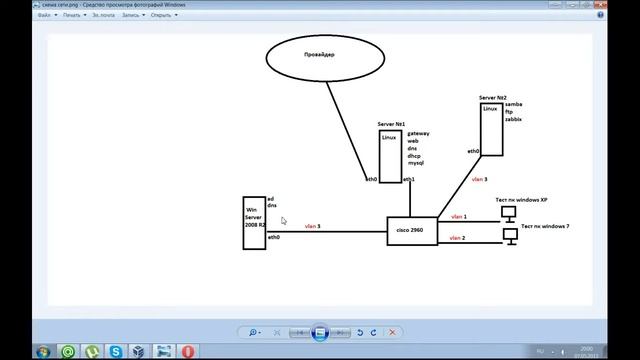Open the zoom magnifier control
The height and width of the screenshot is (360, 640).
click(x=254, y=333)
